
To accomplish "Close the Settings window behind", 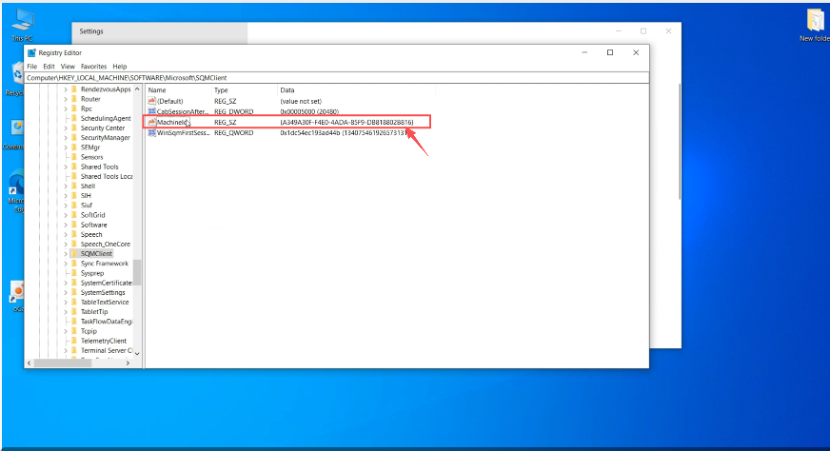I will pyautogui.click(x=669, y=31).
